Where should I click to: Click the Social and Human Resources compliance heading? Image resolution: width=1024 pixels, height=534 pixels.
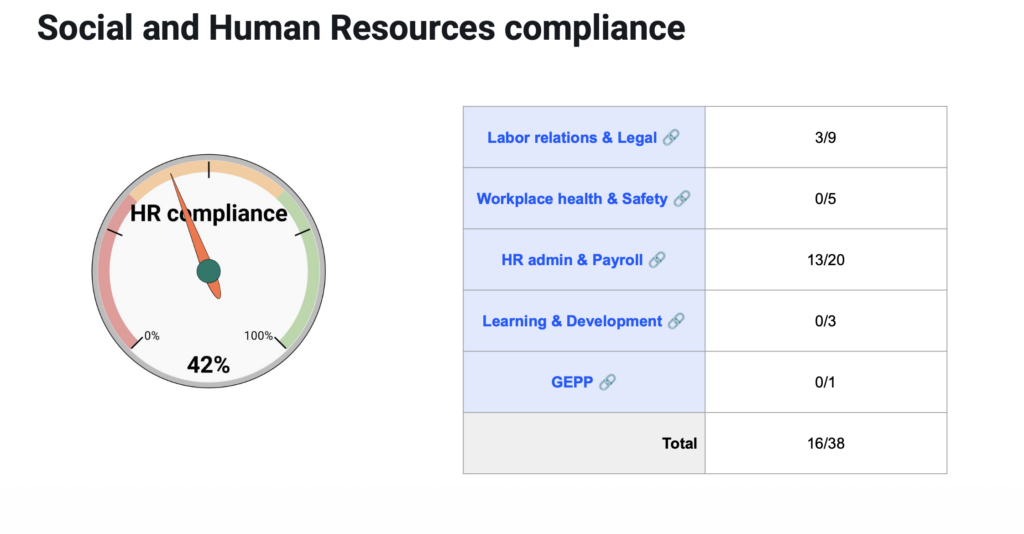coord(361,28)
